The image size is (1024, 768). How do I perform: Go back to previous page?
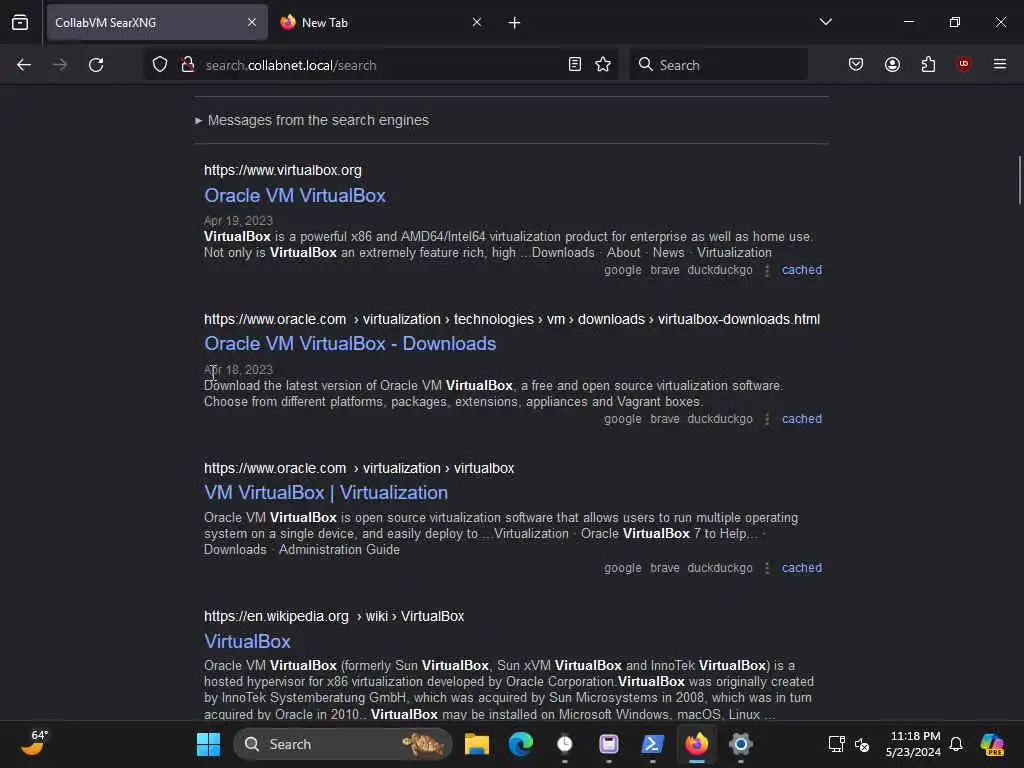24,65
